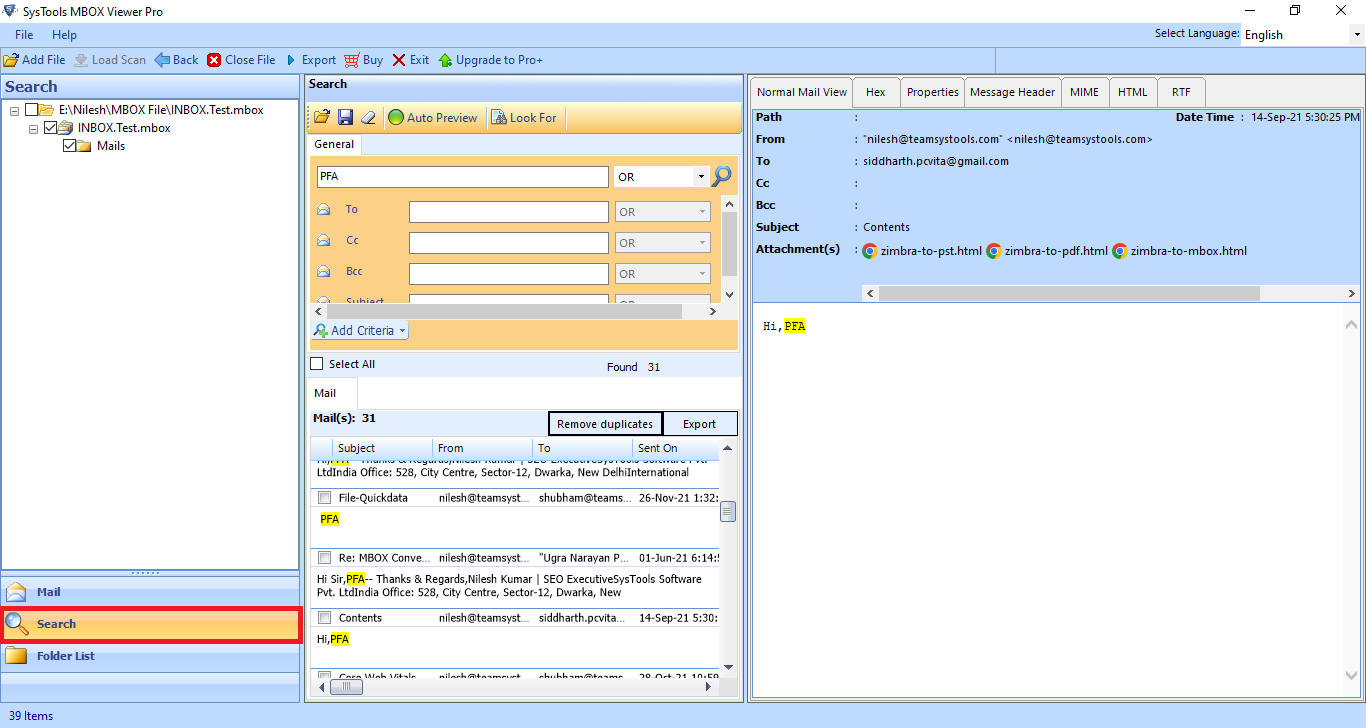Click the PFA search text field
This screenshot has height=728, width=1366.
(x=463, y=177)
